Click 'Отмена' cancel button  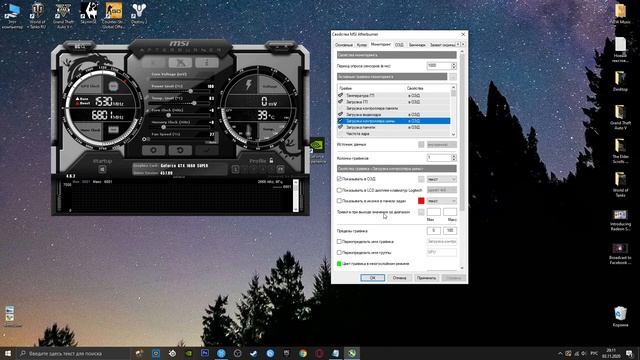point(399,278)
